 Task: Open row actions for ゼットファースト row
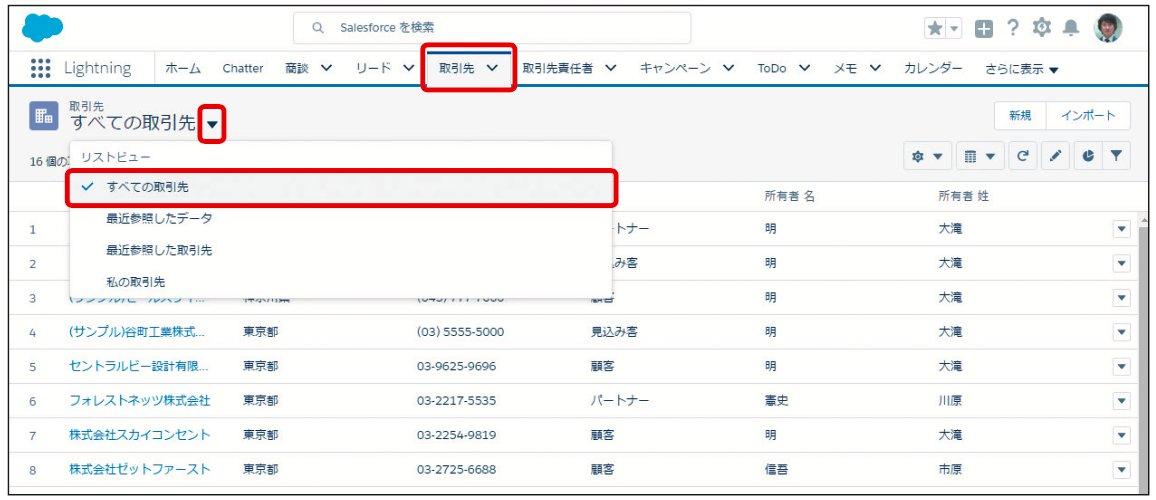[1121, 469]
